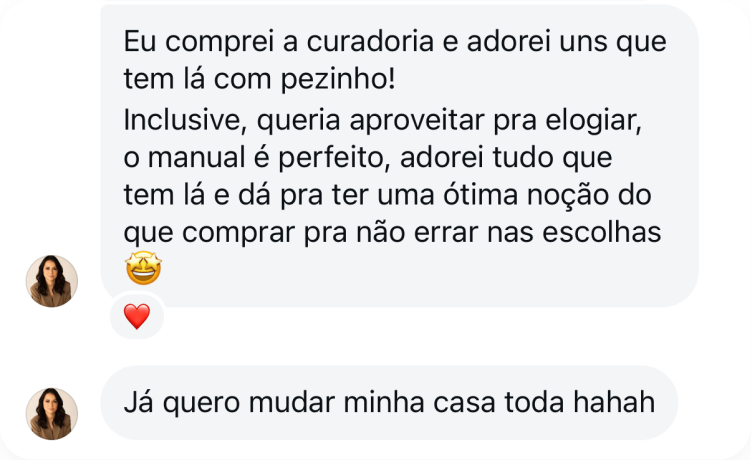Viewport: 751px width, 460px height.
Task: Click the line "que comprar pra não errar"
Action: click(x=393, y=232)
